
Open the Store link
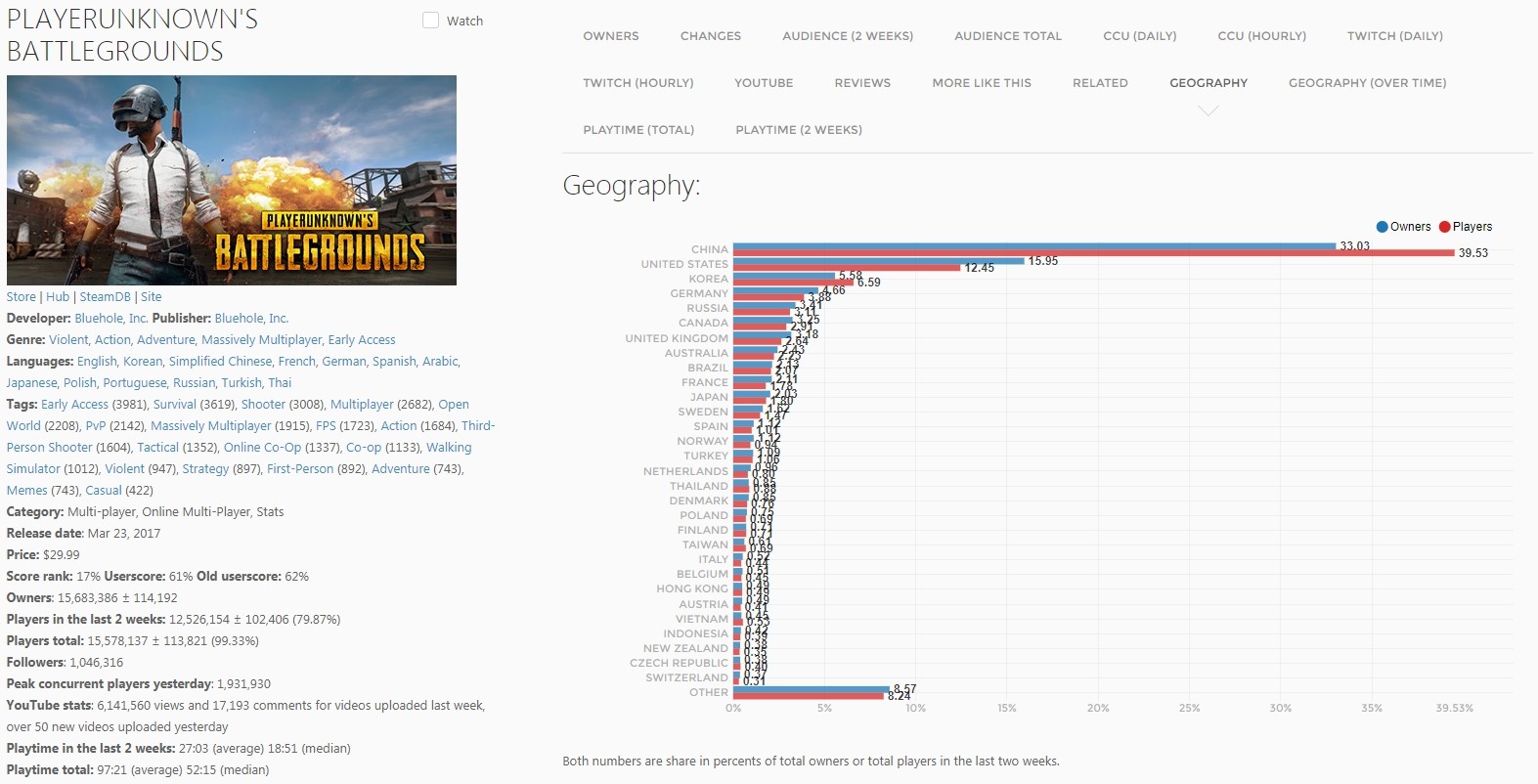(x=21, y=297)
